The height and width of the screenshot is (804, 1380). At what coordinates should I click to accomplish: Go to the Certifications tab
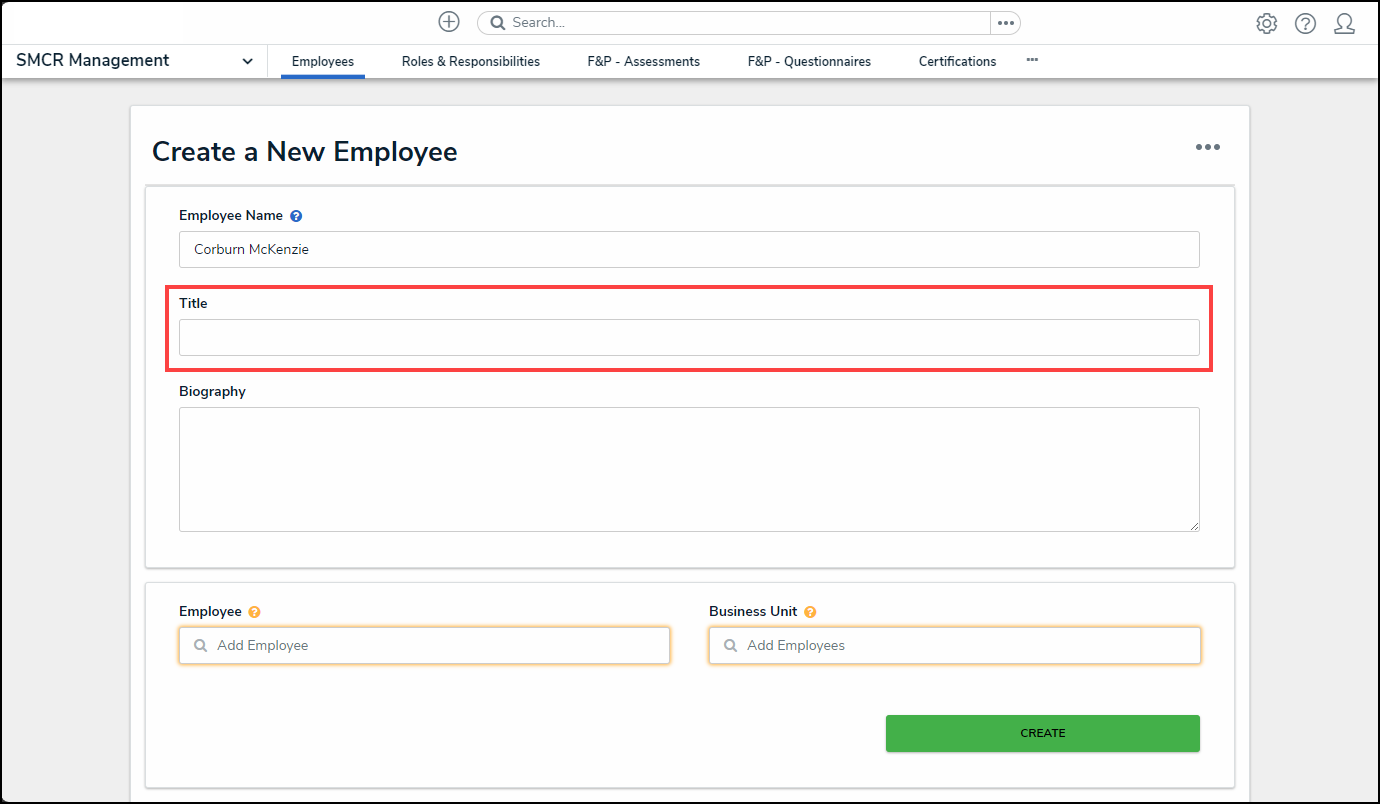(x=957, y=62)
